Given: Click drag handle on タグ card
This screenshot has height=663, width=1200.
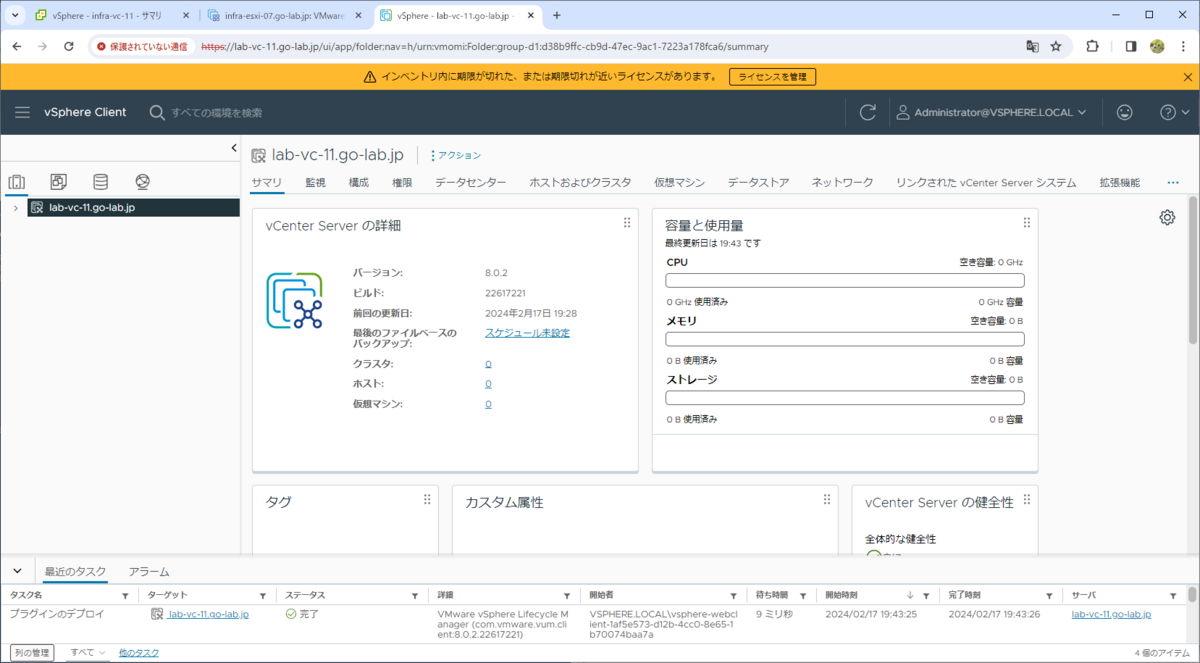Looking at the screenshot, I should (427, 499).
